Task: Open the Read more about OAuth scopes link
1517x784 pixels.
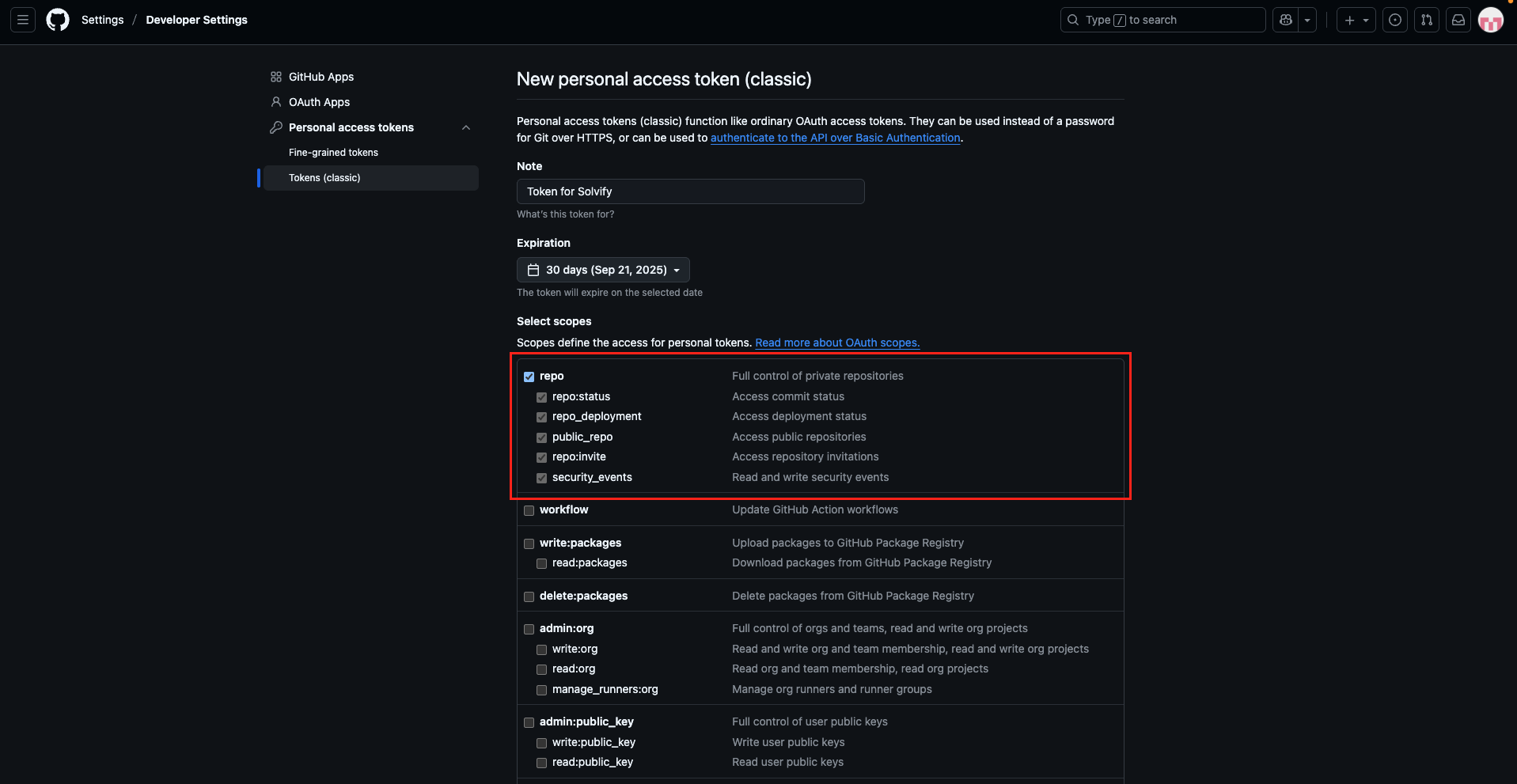Action: pyautogui.click(x=837, y=343)
